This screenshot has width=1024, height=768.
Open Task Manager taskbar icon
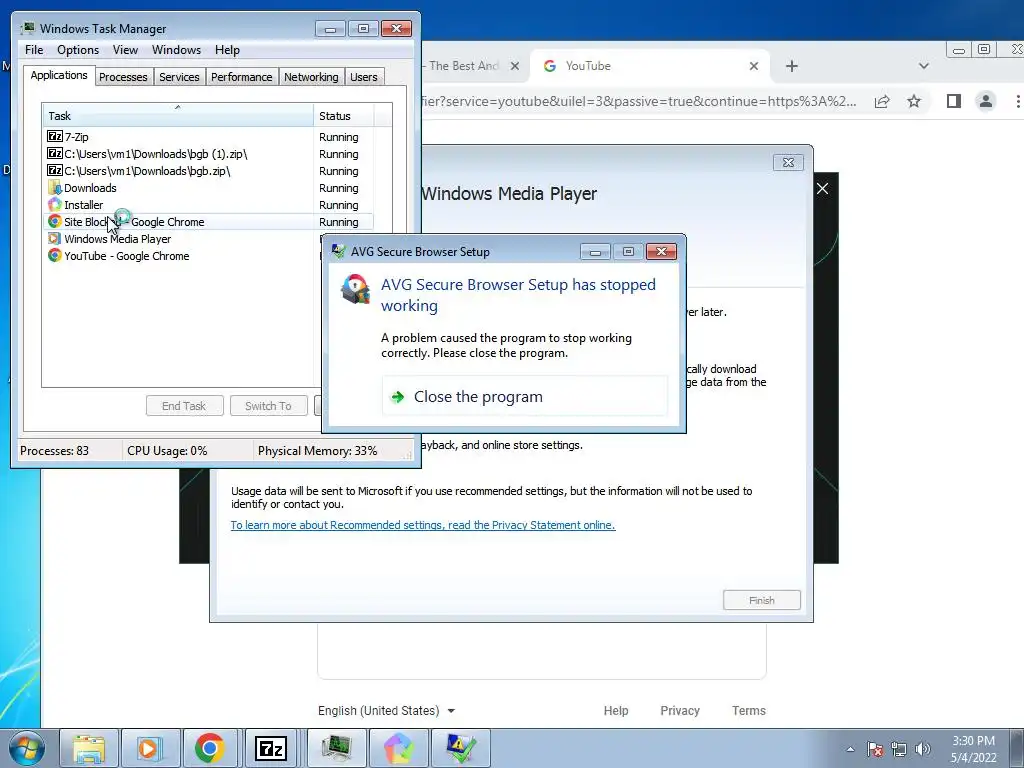[336, 748]
